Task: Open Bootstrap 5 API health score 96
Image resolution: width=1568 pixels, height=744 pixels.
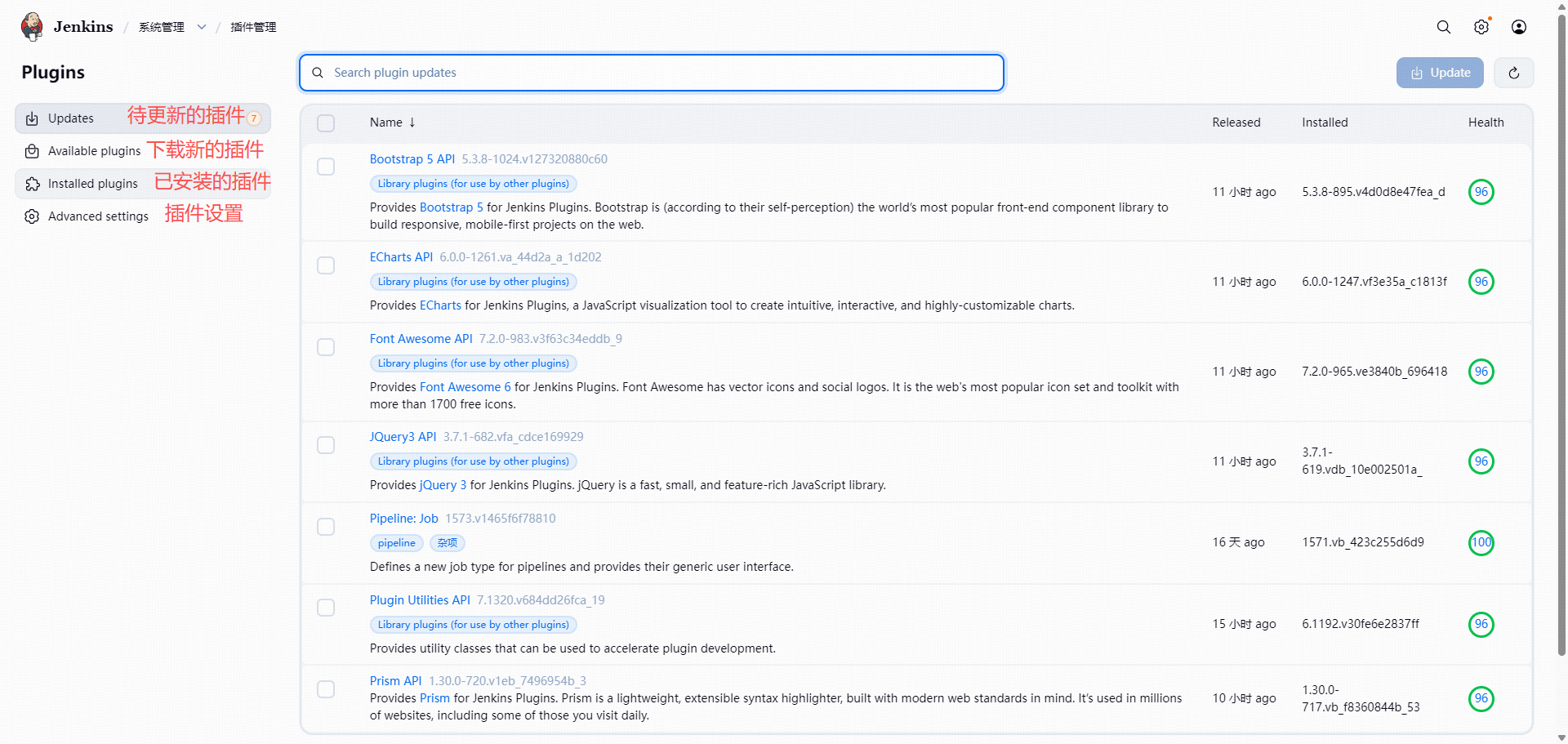Action: [1481, 192]
